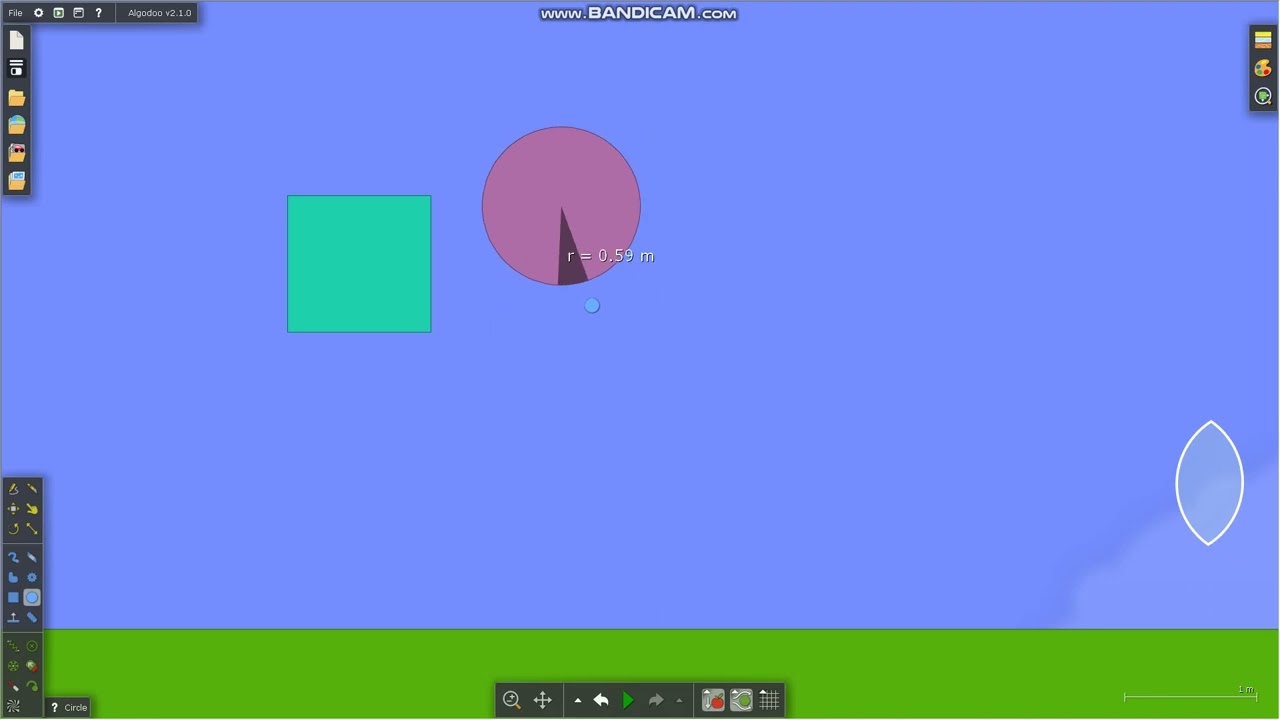The image size is (1280, 720).
Task: Click the Pan tool four-arrow icon
Action: click(x=543, y=700)
